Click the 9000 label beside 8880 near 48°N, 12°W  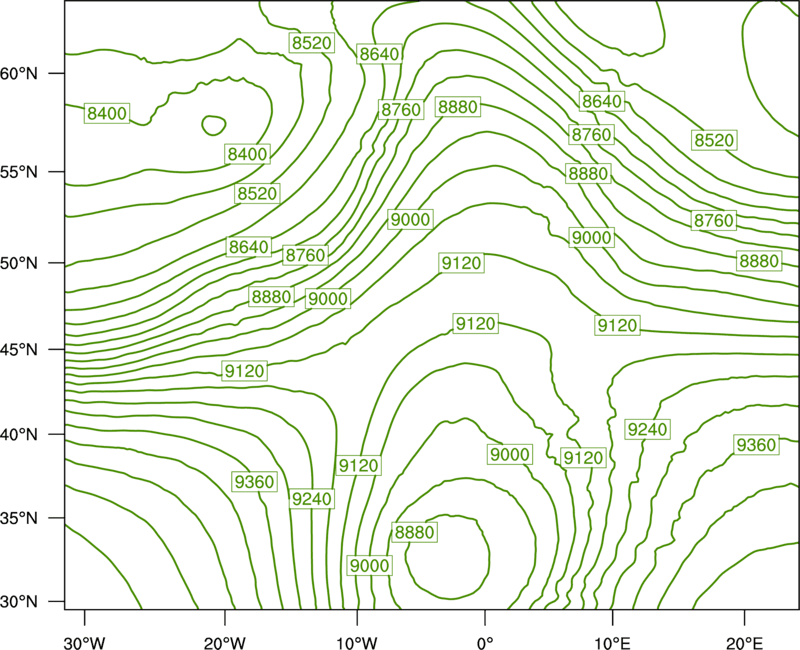pyautogui.click(x=328, y=298)
